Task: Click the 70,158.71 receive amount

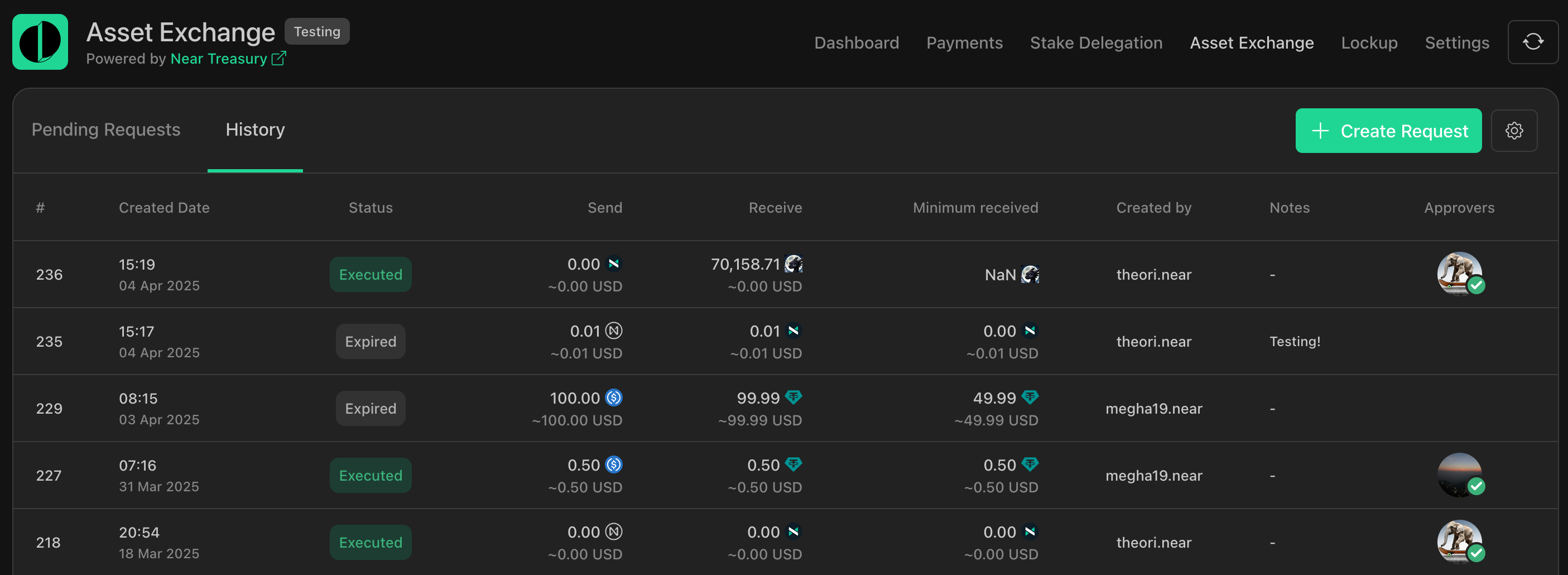Action: coord(745,265)
